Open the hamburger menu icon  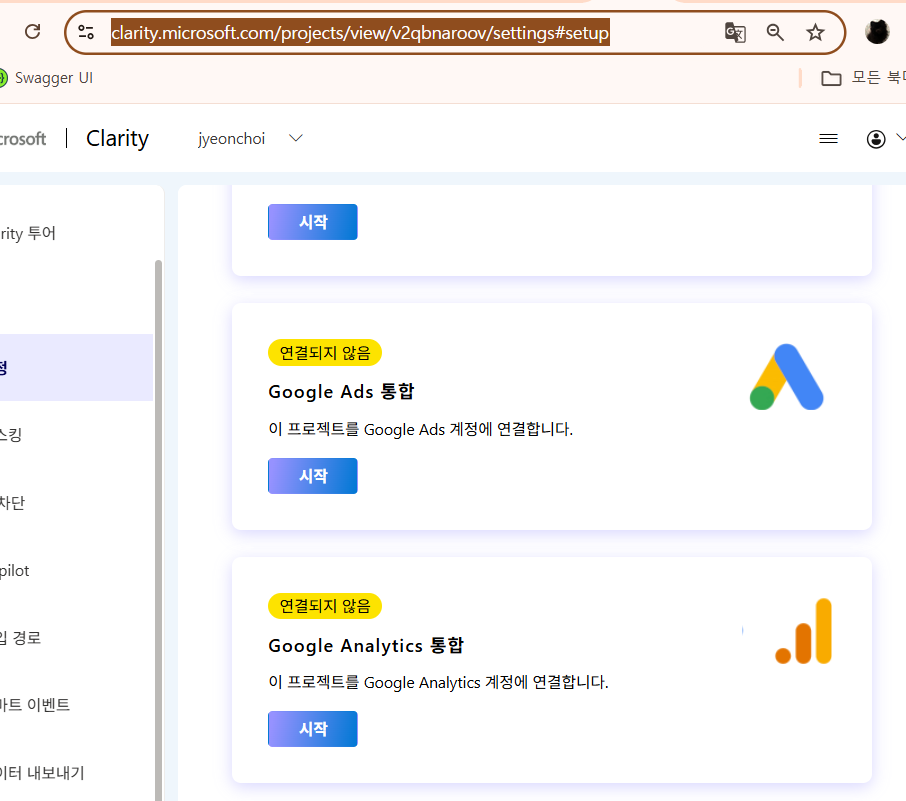828,139
